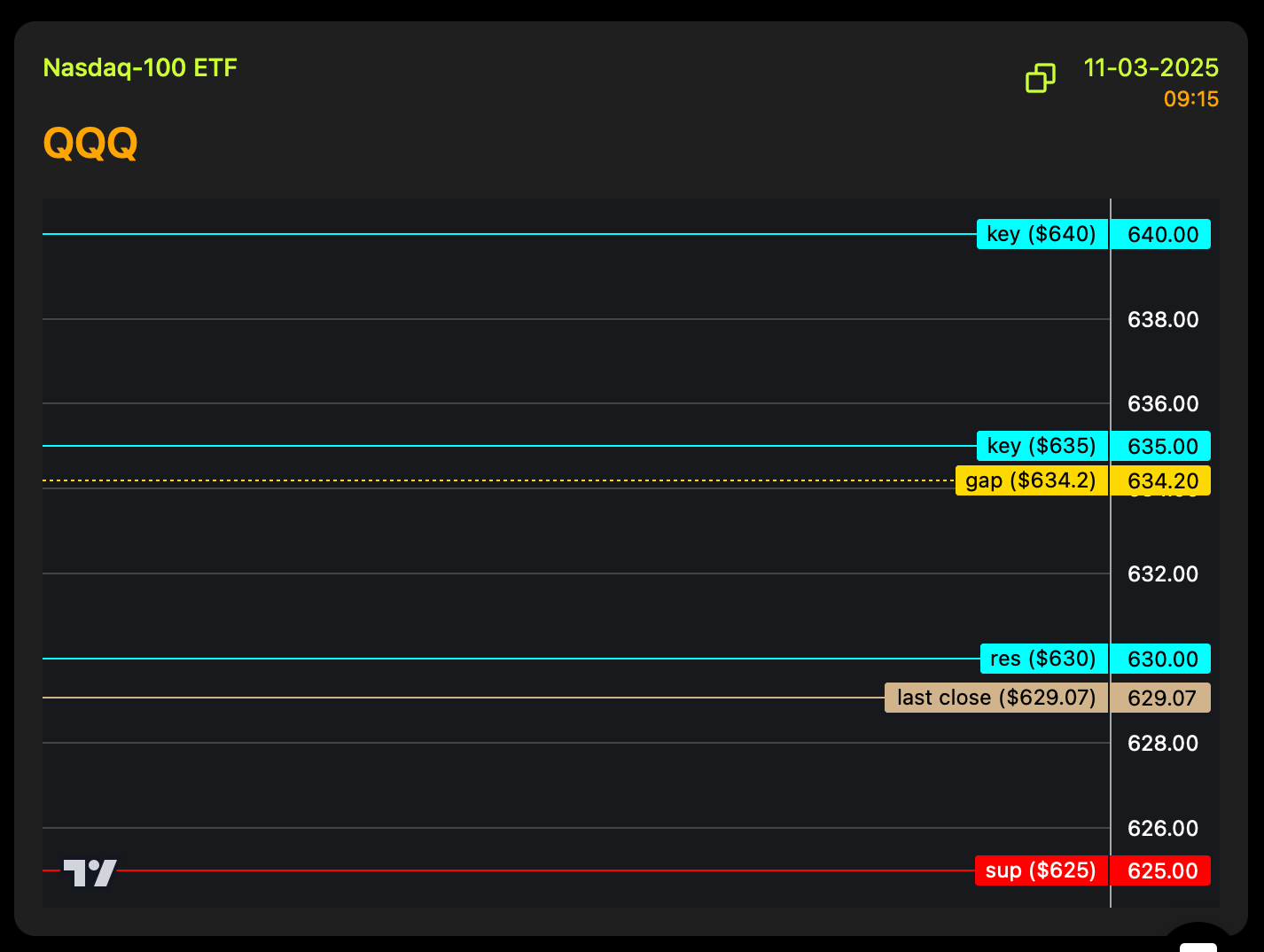Click the QQQ ticker symbol
Image resolution: width=1264 pixels, height=952 pixels.
coord(90,143)
